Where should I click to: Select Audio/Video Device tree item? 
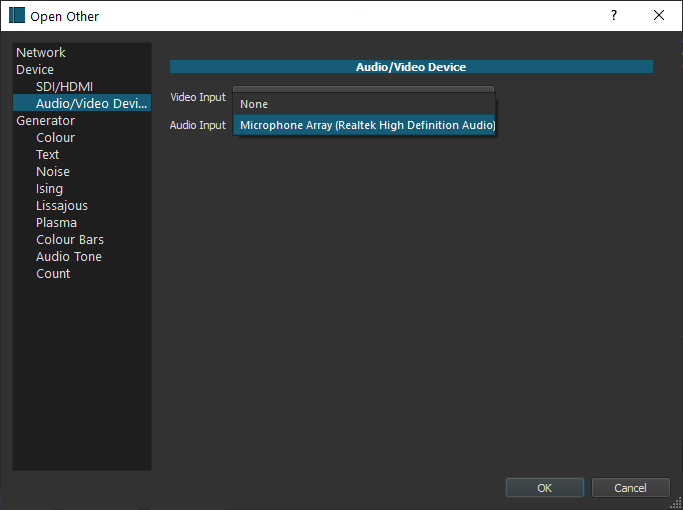click(x=90, y=104)
